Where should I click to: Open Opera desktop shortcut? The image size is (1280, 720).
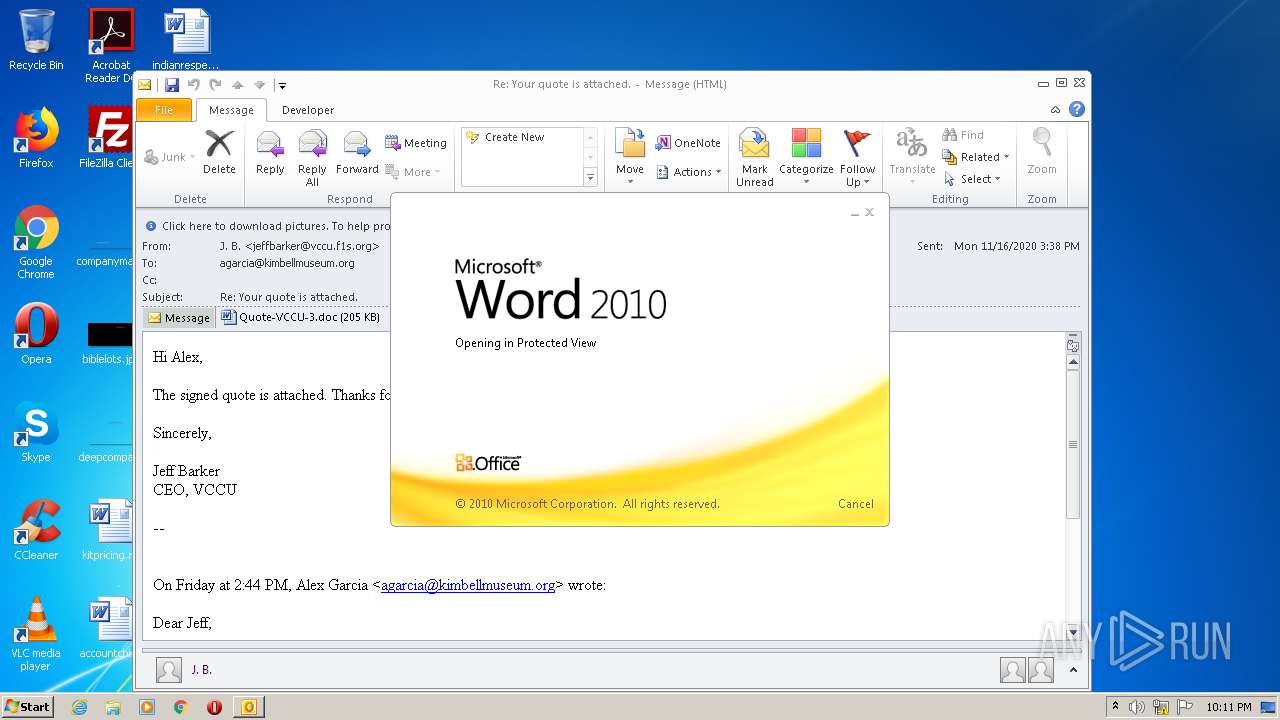[36, 334]
